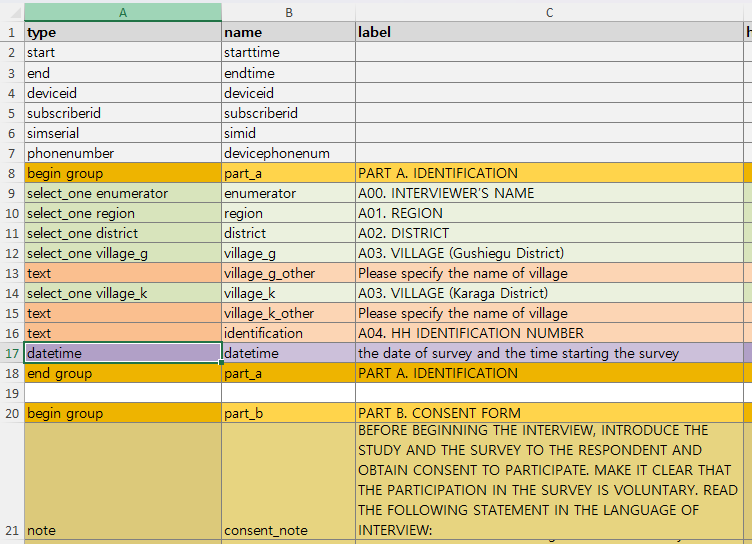The width and height of the screenshot is (752, 544).
Task: Select 'identification' cell in column B
Action: [289, 333]
